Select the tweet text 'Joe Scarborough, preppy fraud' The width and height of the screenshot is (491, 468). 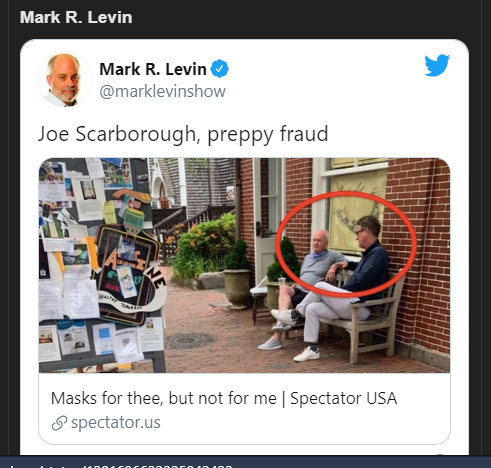(183, 135)
